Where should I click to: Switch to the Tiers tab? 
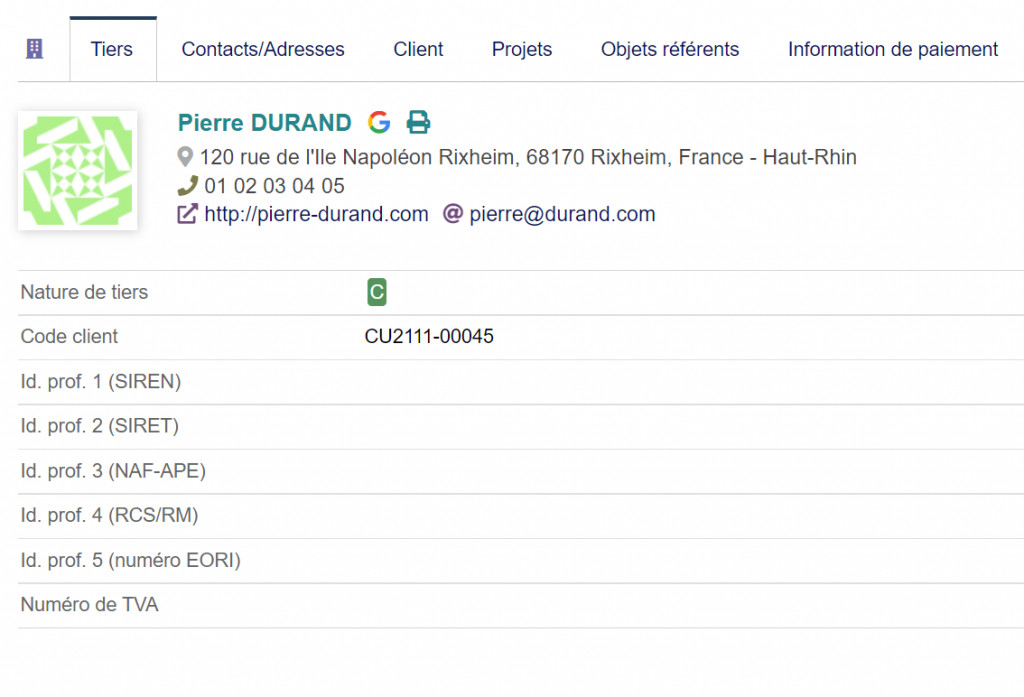pos(112,49)
